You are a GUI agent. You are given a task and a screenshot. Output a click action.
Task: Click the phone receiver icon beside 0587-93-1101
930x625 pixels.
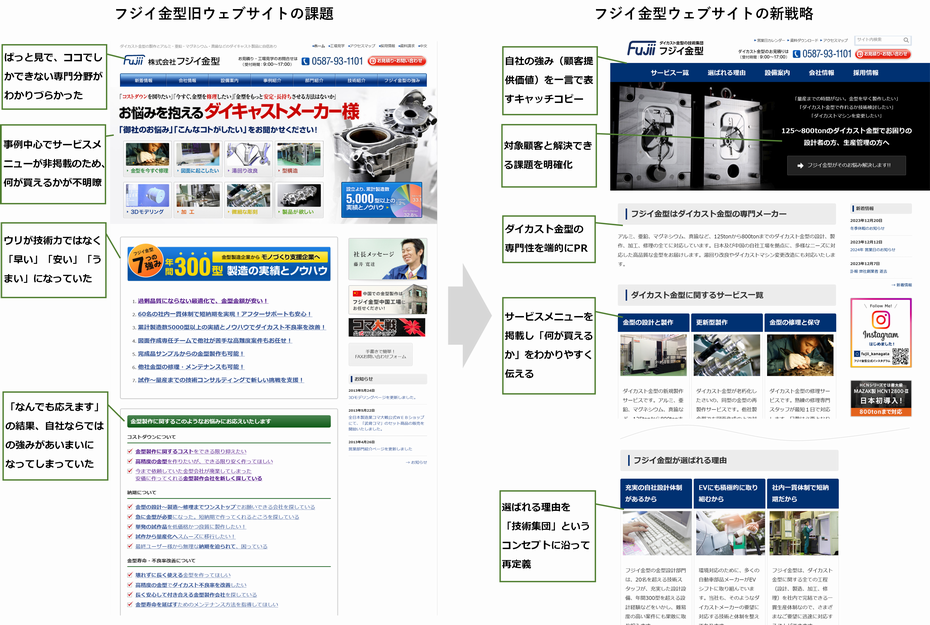click(795, 53)
